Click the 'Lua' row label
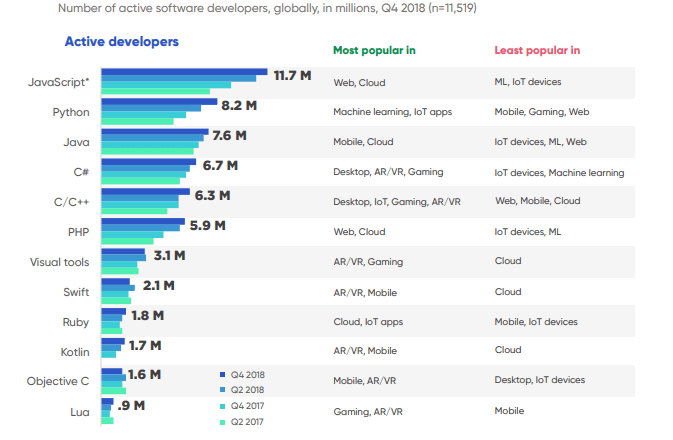 80,412
